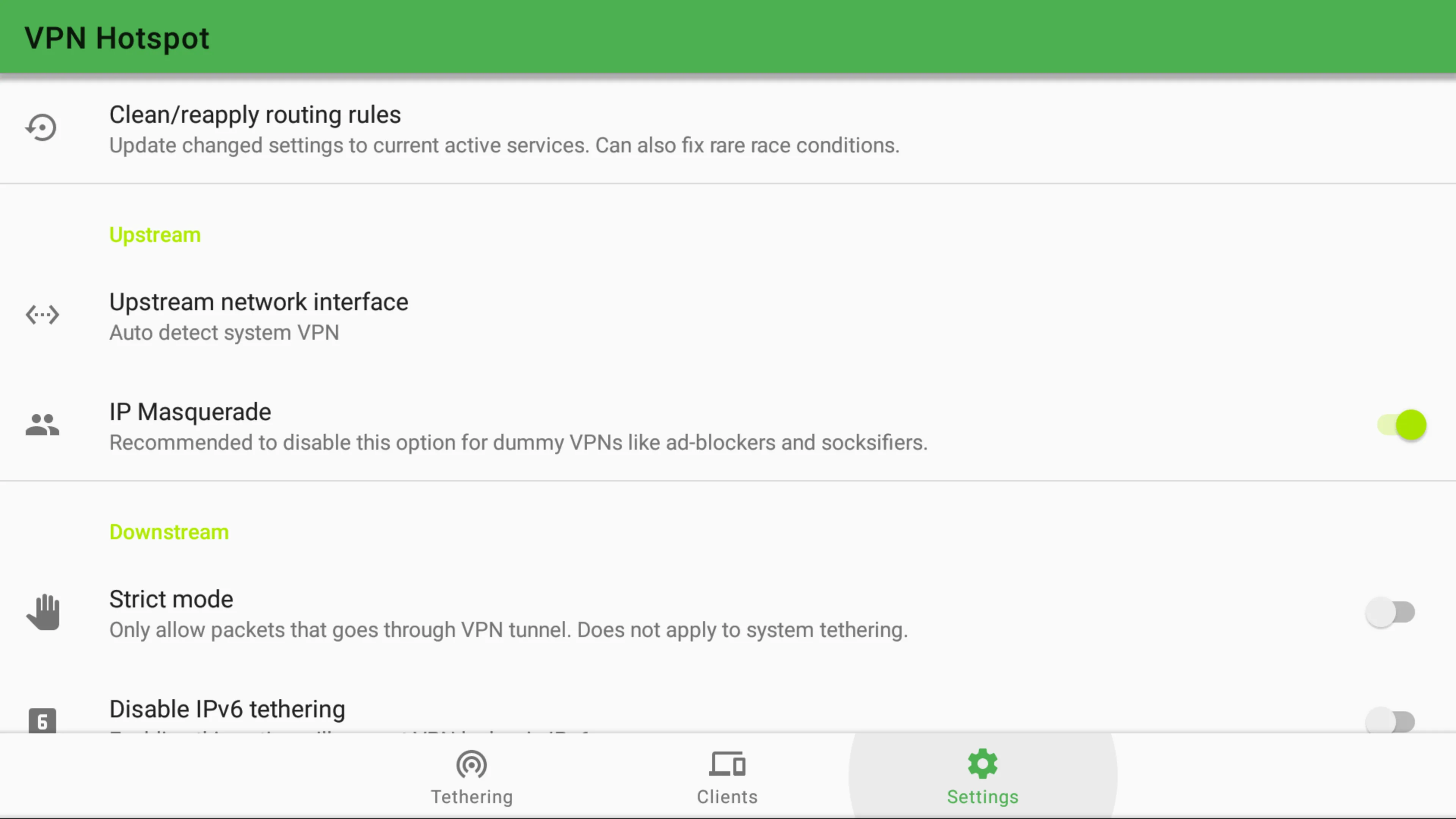Click Clean/reapply routing rules button
Screen dimensions: 1456x819
[728, 128]
